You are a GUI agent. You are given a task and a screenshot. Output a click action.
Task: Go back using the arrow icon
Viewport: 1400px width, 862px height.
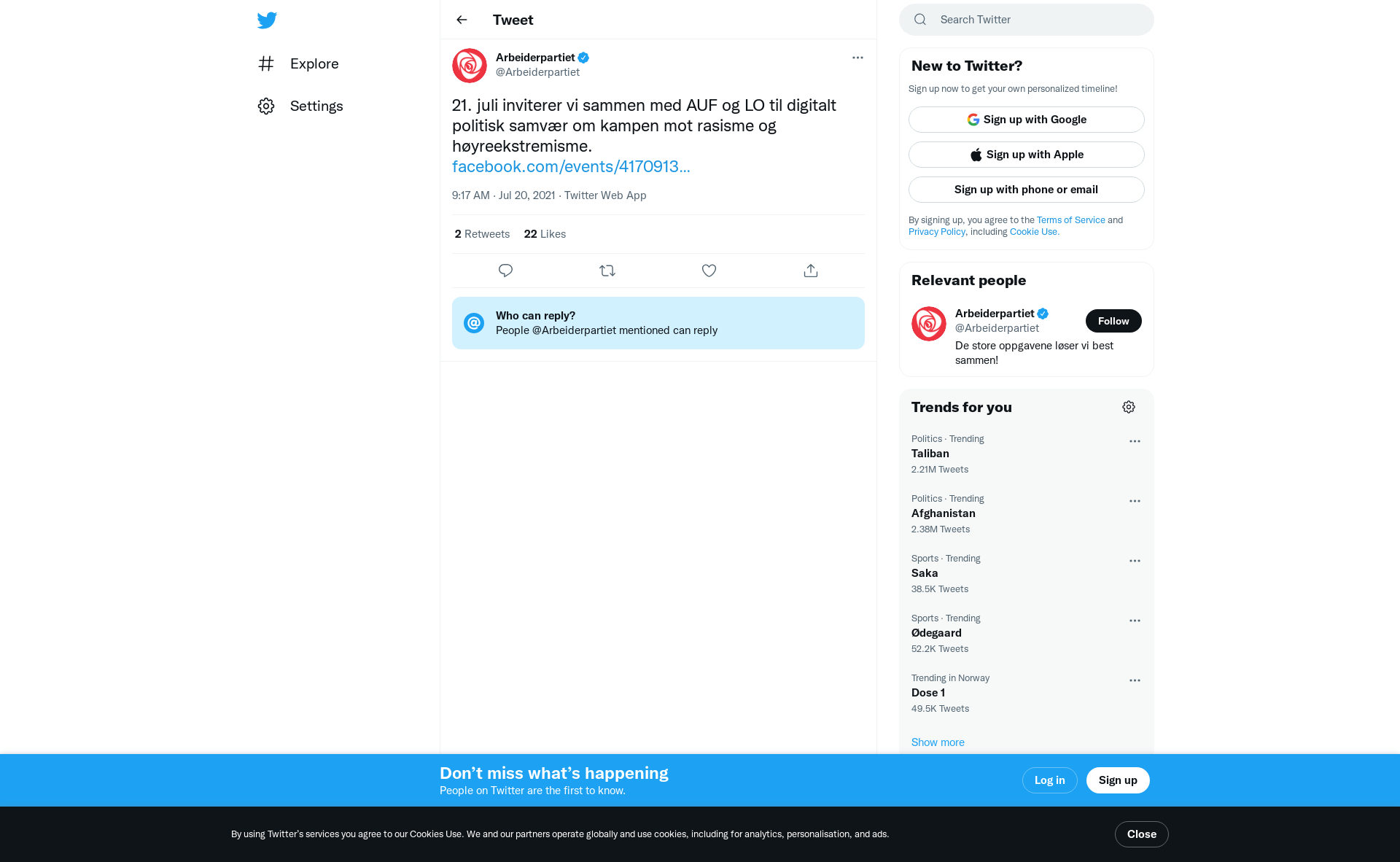[x=462, y=20]
